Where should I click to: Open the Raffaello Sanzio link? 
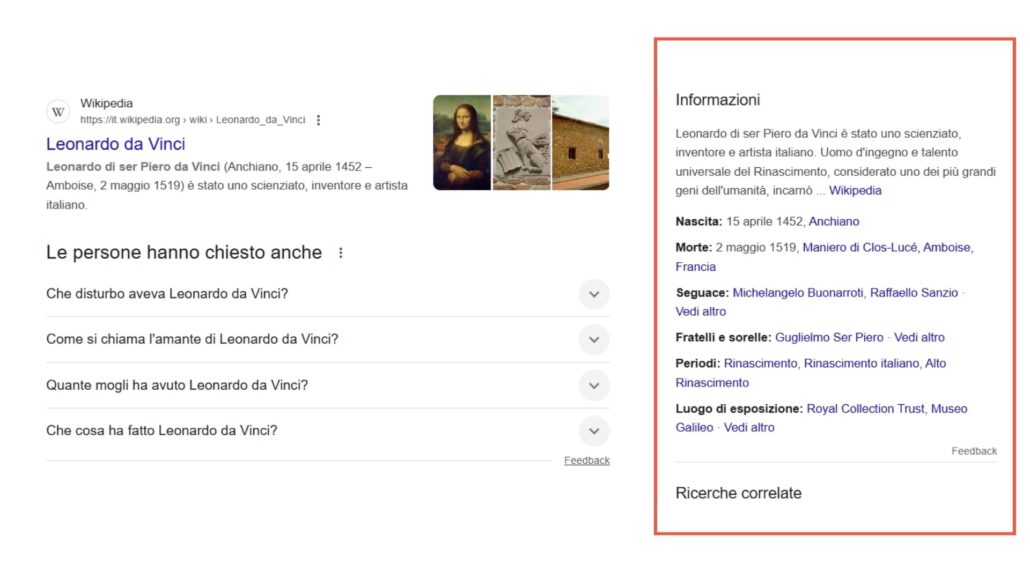[x=914, y=292]
